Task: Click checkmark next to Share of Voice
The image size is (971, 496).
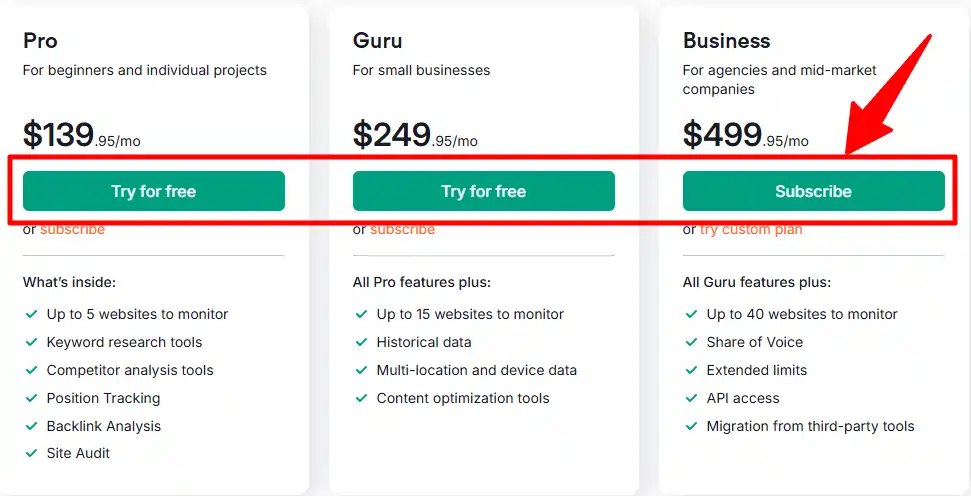Action: pyautogui.click(x=690, y=342)
